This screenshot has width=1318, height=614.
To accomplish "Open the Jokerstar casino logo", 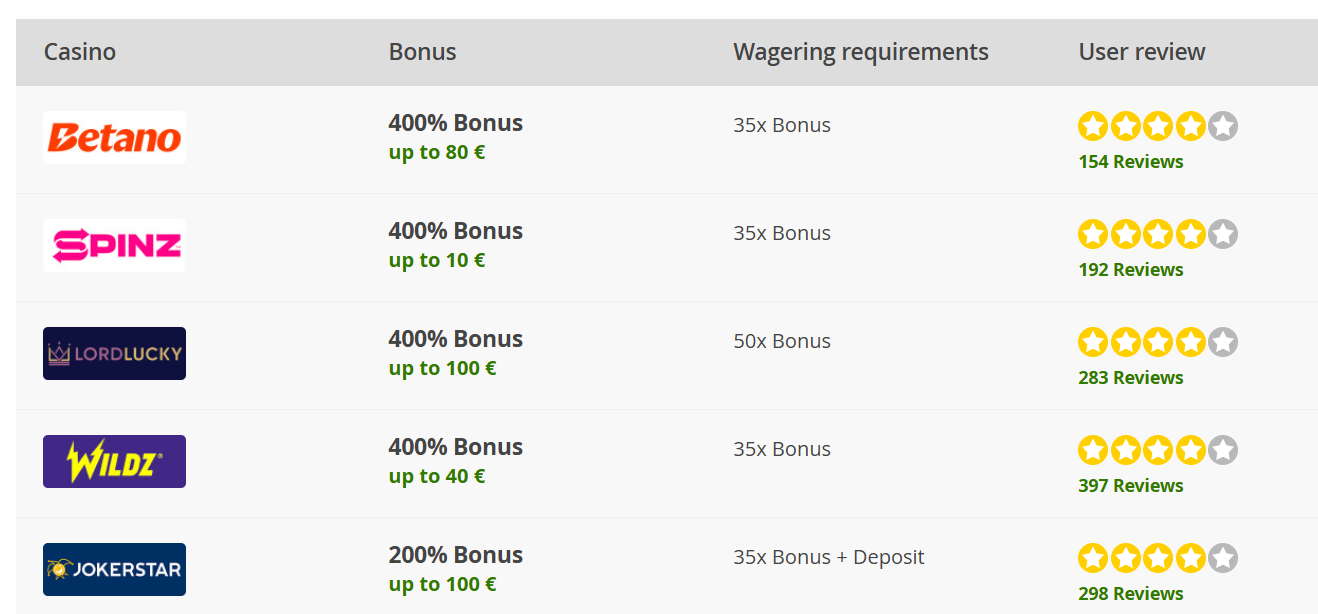I will [x=114, y=569].
